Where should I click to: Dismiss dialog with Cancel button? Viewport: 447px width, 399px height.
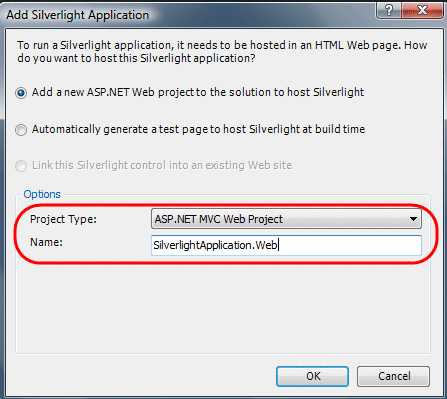[393, 376]
